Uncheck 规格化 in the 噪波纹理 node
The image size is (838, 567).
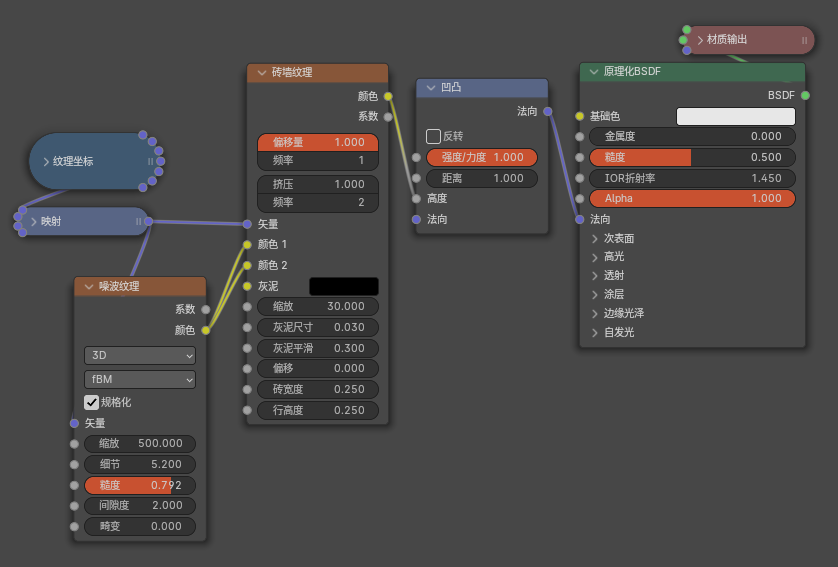[x=91, y=402]
